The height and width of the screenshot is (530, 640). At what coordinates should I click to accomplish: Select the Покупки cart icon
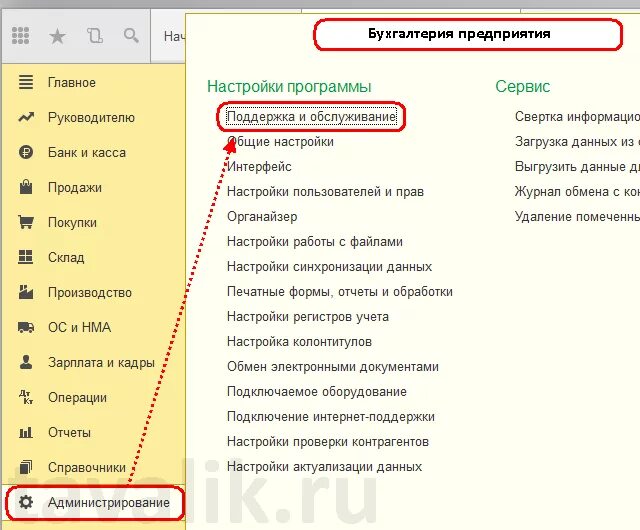[26, 222]
